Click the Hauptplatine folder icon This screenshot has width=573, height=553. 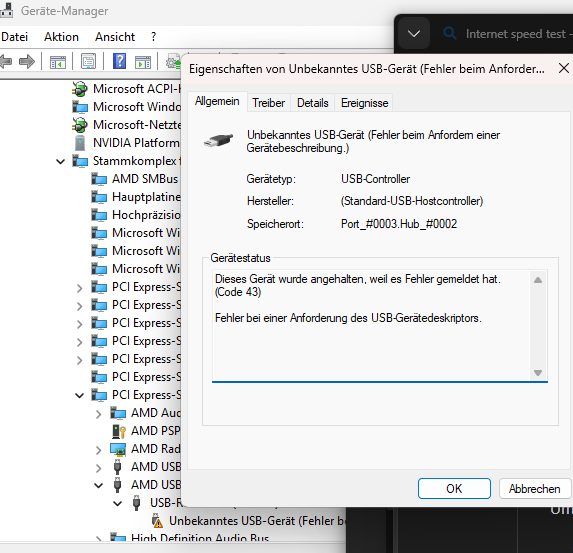[99, 197]
